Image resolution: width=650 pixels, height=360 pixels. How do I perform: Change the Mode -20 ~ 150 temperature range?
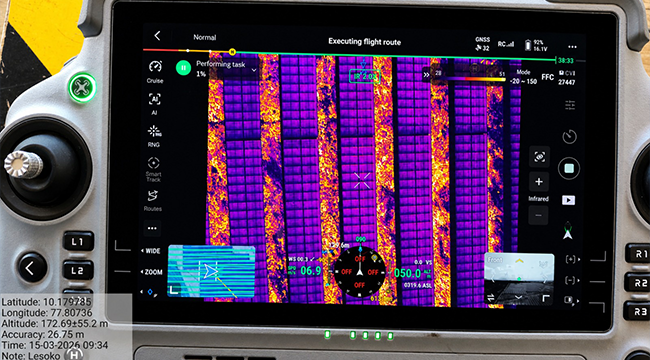tap(523, 77)
